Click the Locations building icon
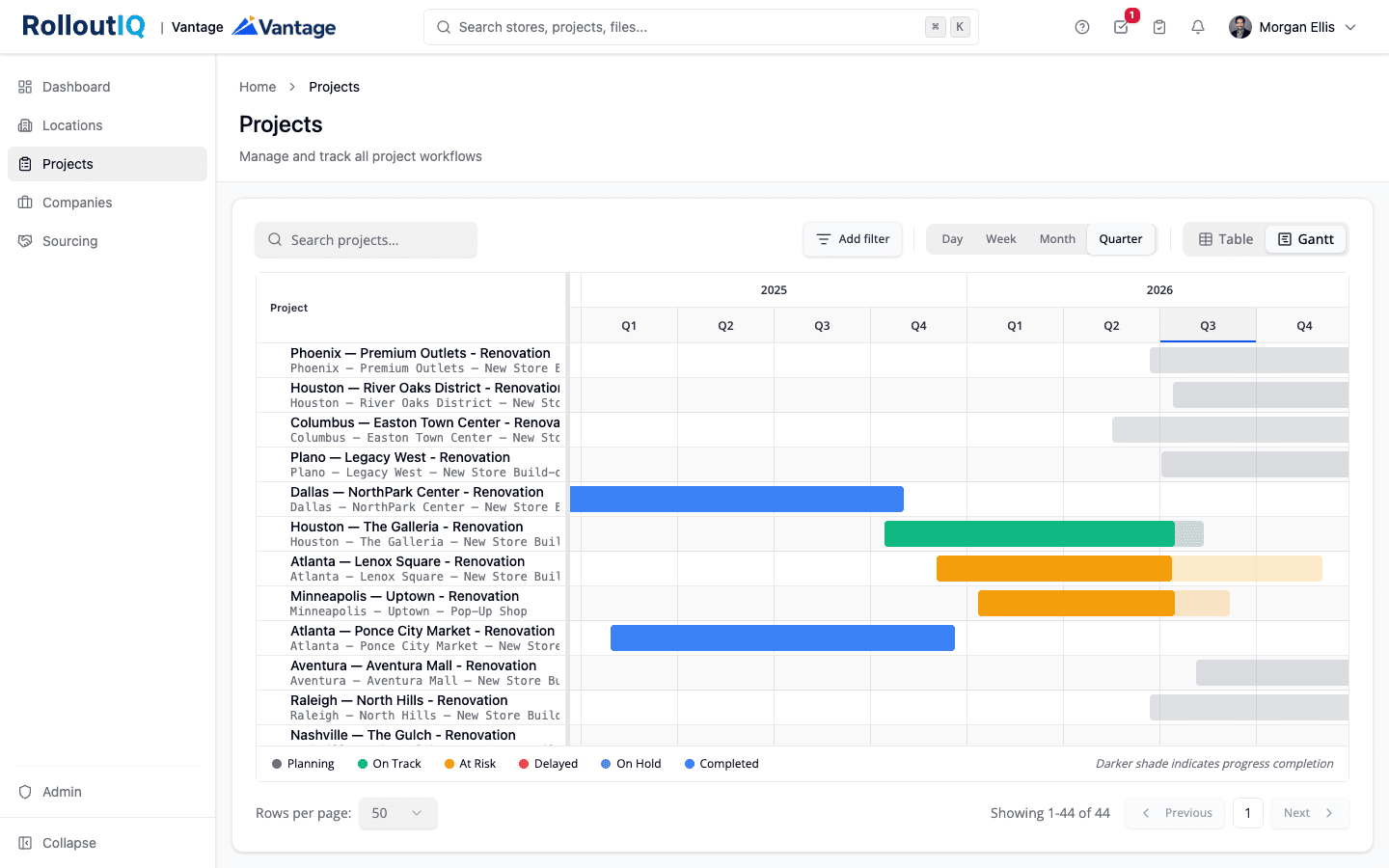 click(25, 125)
